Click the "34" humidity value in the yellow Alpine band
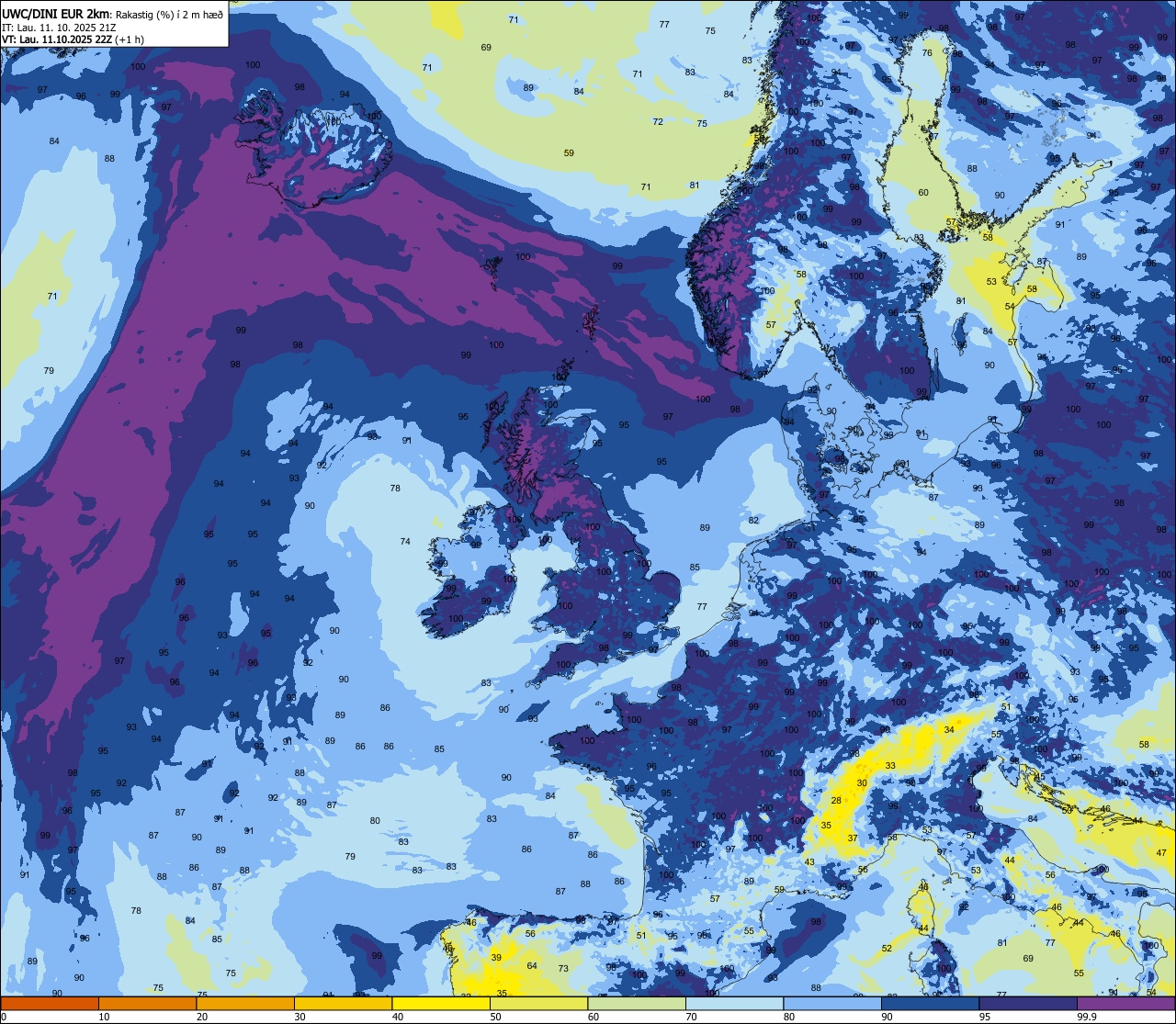 click(949, 729)
